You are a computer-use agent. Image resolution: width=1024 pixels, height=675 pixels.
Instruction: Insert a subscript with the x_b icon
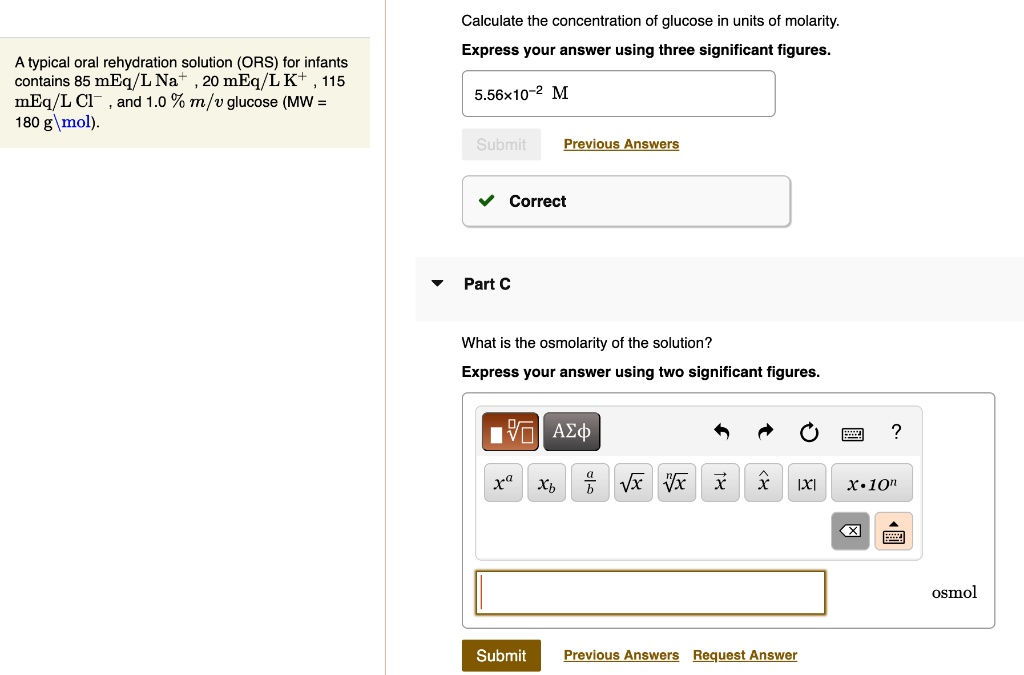(546, 482)
